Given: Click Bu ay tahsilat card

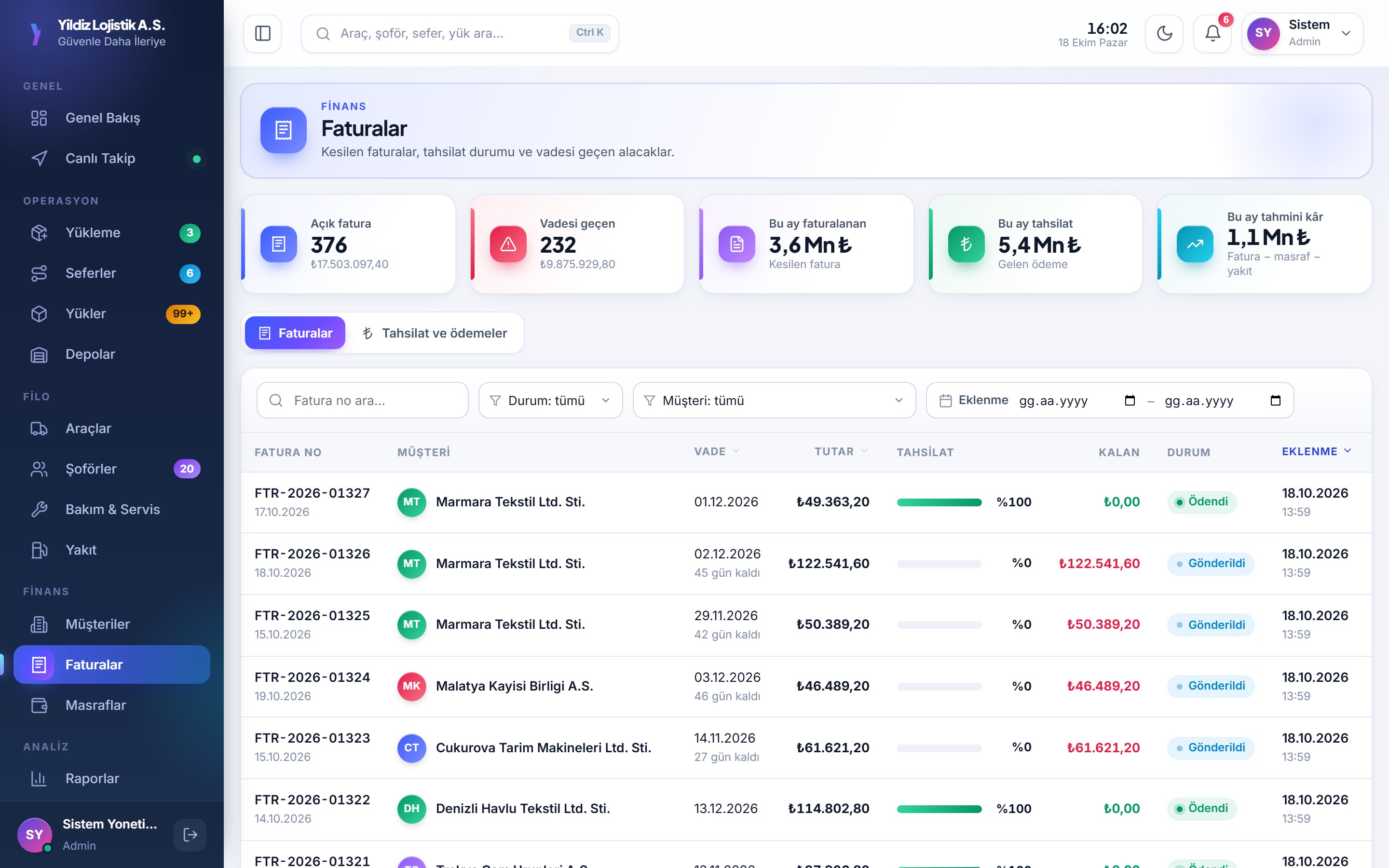Looking at the screenshot, I should click(1035, 244).
